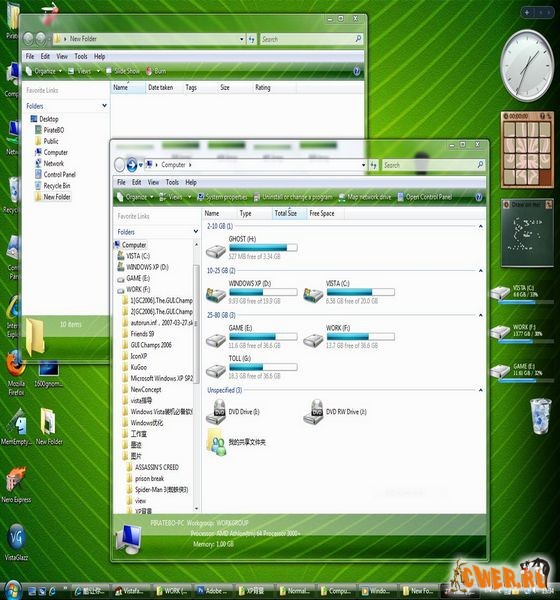Image resolution: width=560 pixels, height=600 pixels.
Task: Open the VistaGlazz desktop icon
Action: 16,542
